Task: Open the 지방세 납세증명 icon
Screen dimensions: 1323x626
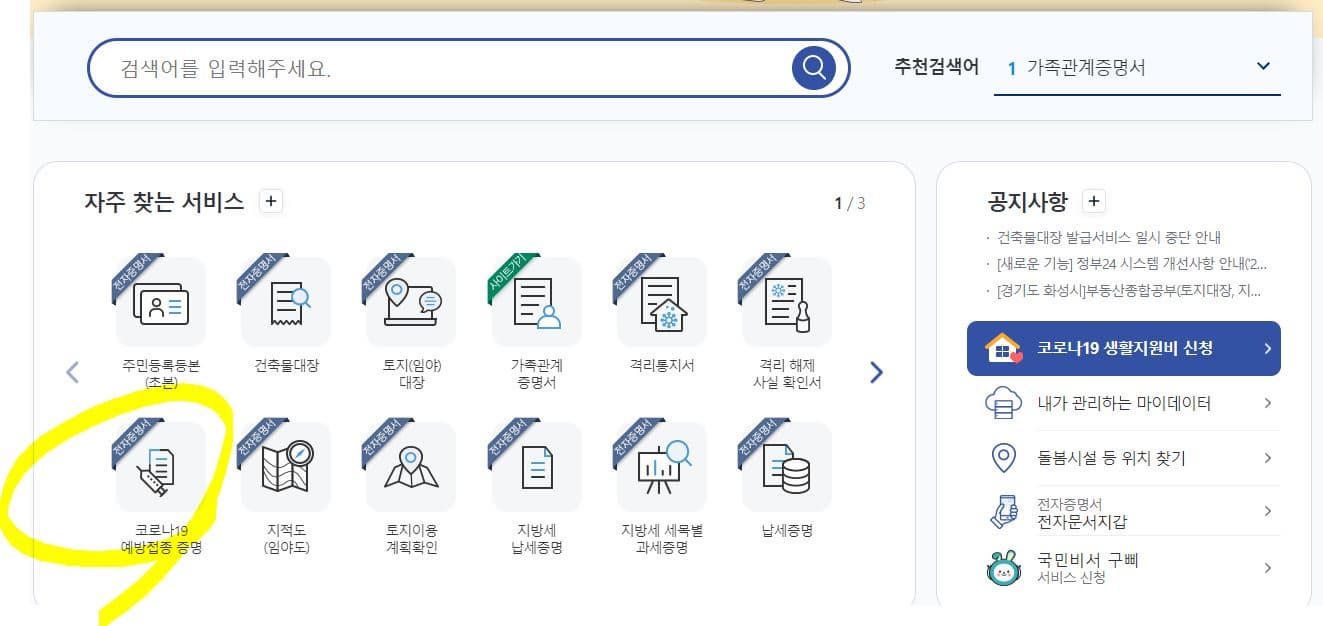Action: coord(537,467)
